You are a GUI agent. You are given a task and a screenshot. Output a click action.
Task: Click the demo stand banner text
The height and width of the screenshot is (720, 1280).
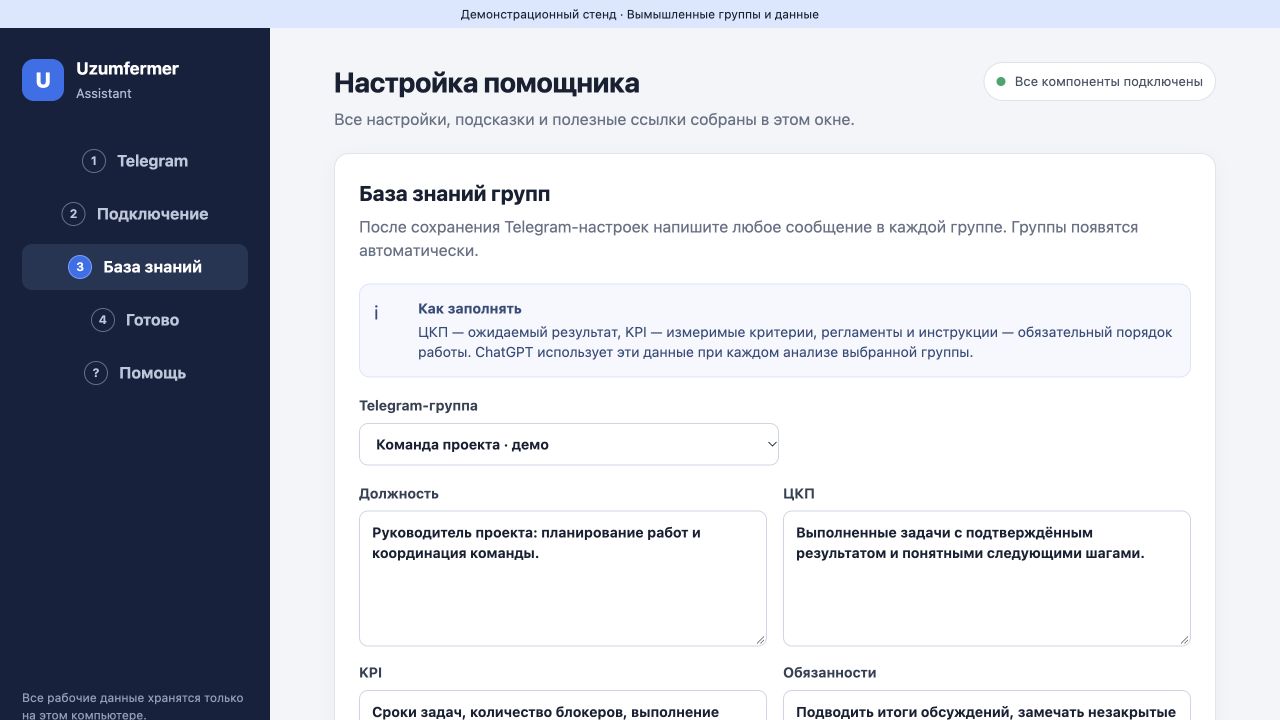[640, 14]
